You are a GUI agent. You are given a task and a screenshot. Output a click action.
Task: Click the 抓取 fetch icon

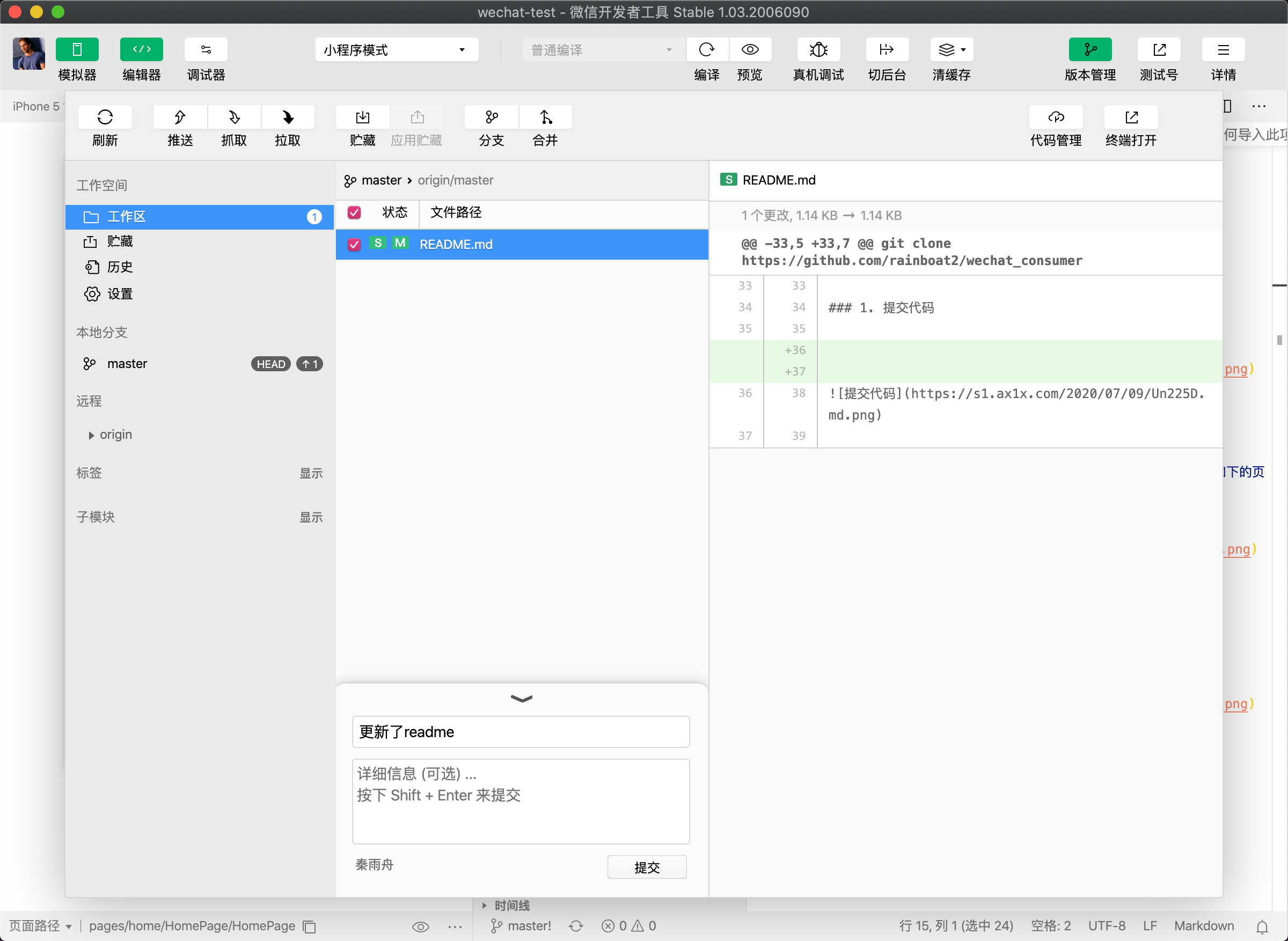point(234,117)
